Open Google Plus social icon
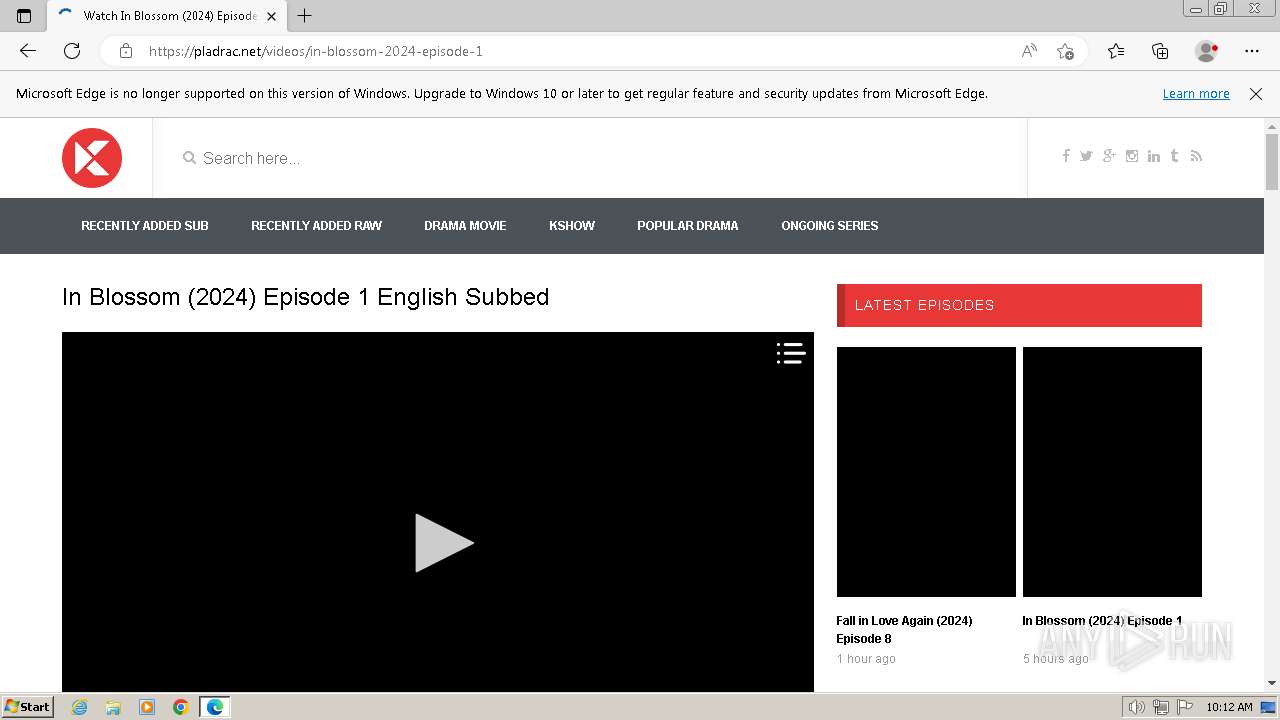Screen dimensions: 1280x720 (x=1109, y=156)
